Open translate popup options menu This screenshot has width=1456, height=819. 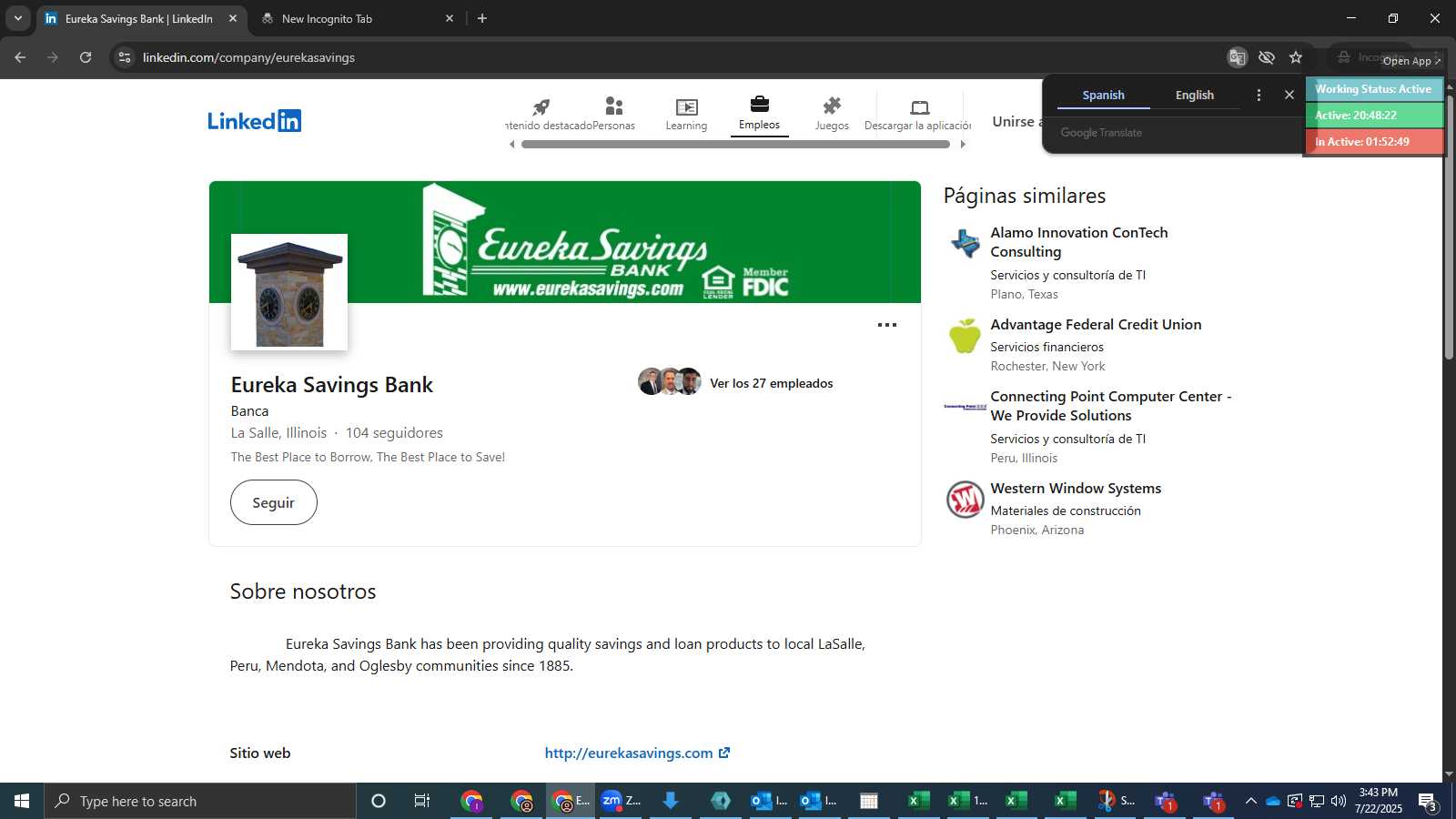pyautogui.click(x=1259, y=95)
